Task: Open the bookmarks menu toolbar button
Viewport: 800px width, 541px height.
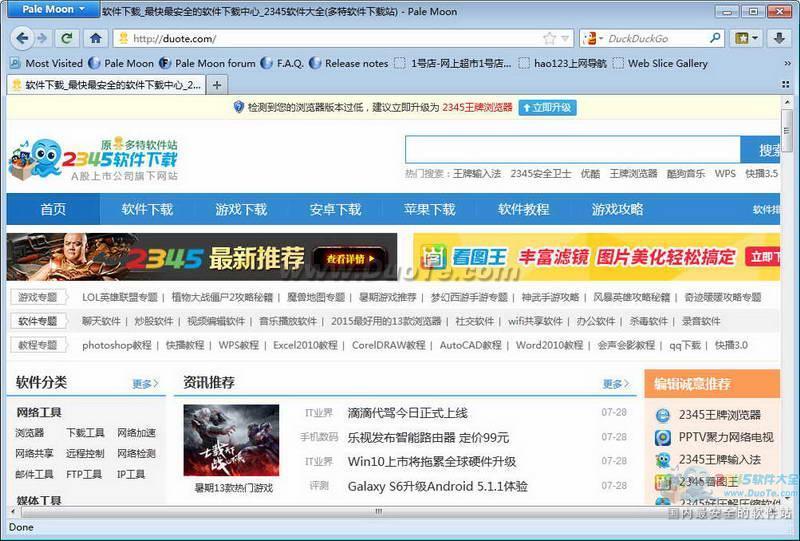Action: point(746,38)
